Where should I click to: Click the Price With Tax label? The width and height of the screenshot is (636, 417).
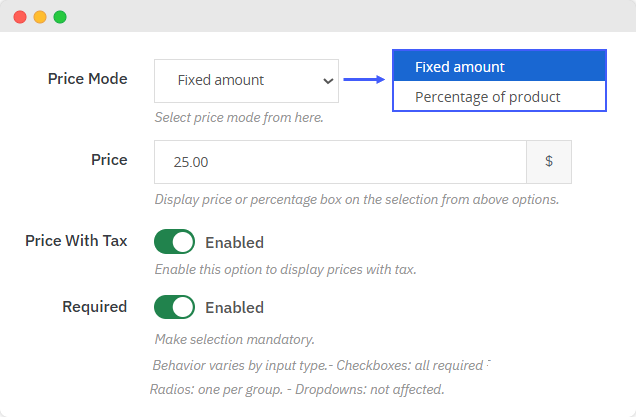click(x=76, y=241)
